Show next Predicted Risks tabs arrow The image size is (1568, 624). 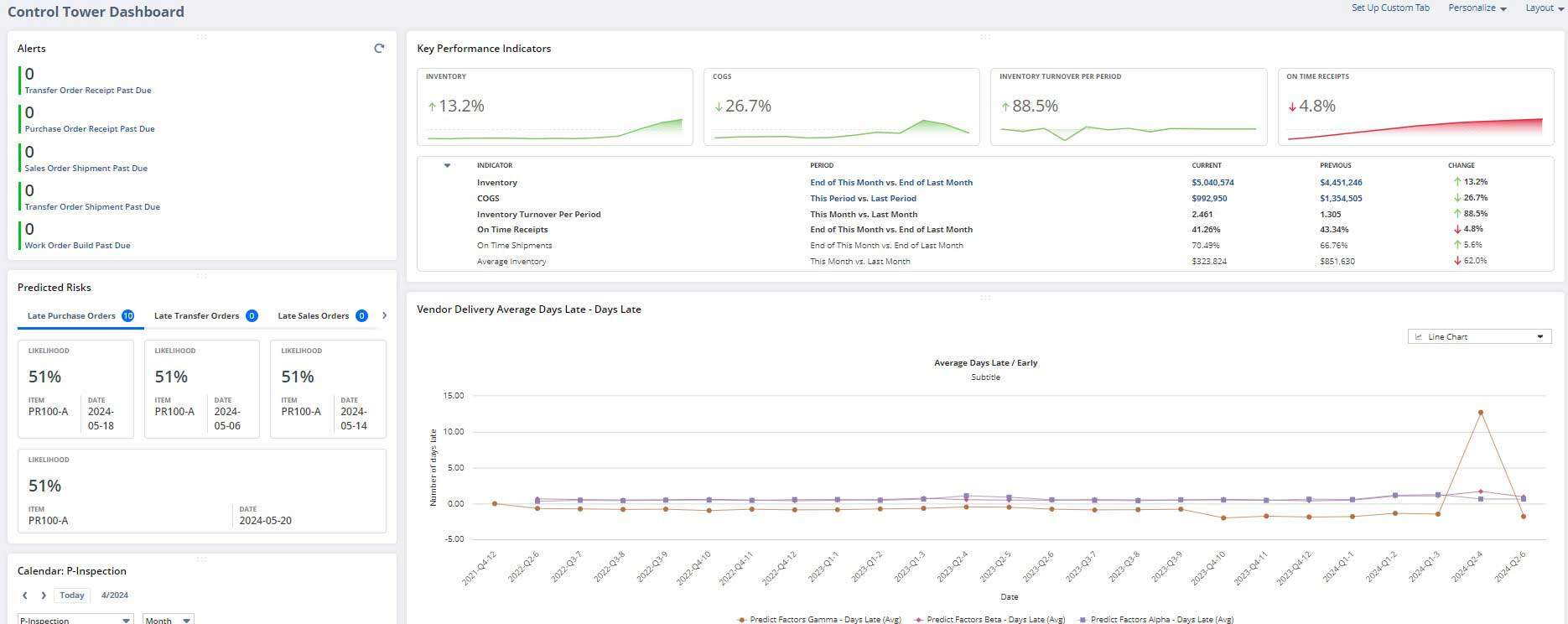point(385,315)
